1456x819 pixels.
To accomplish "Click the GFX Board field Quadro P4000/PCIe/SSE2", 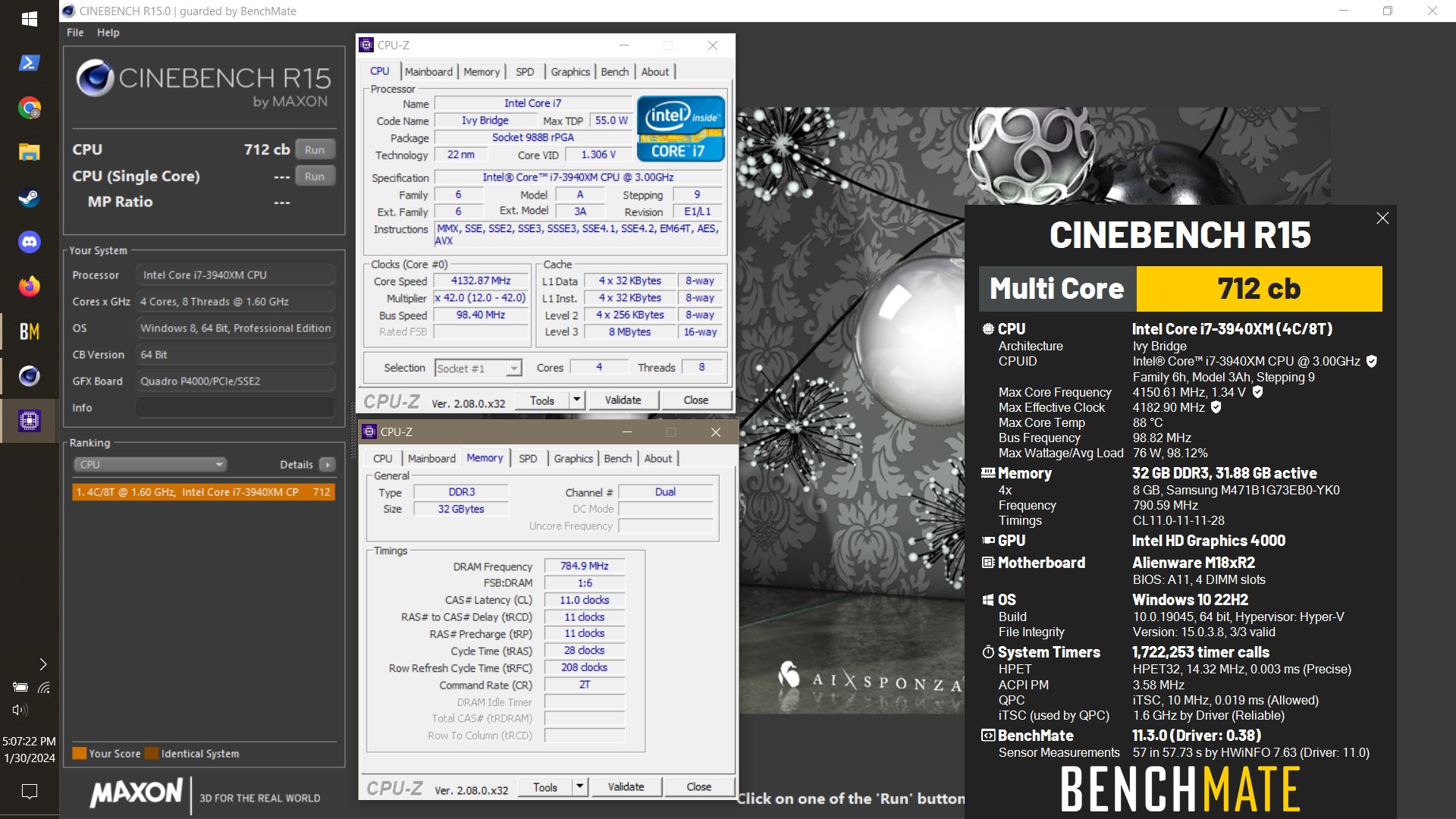I will [x=235, y=381].
